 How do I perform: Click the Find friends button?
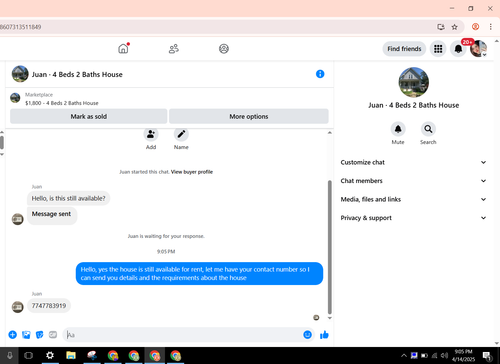(404, 49)
